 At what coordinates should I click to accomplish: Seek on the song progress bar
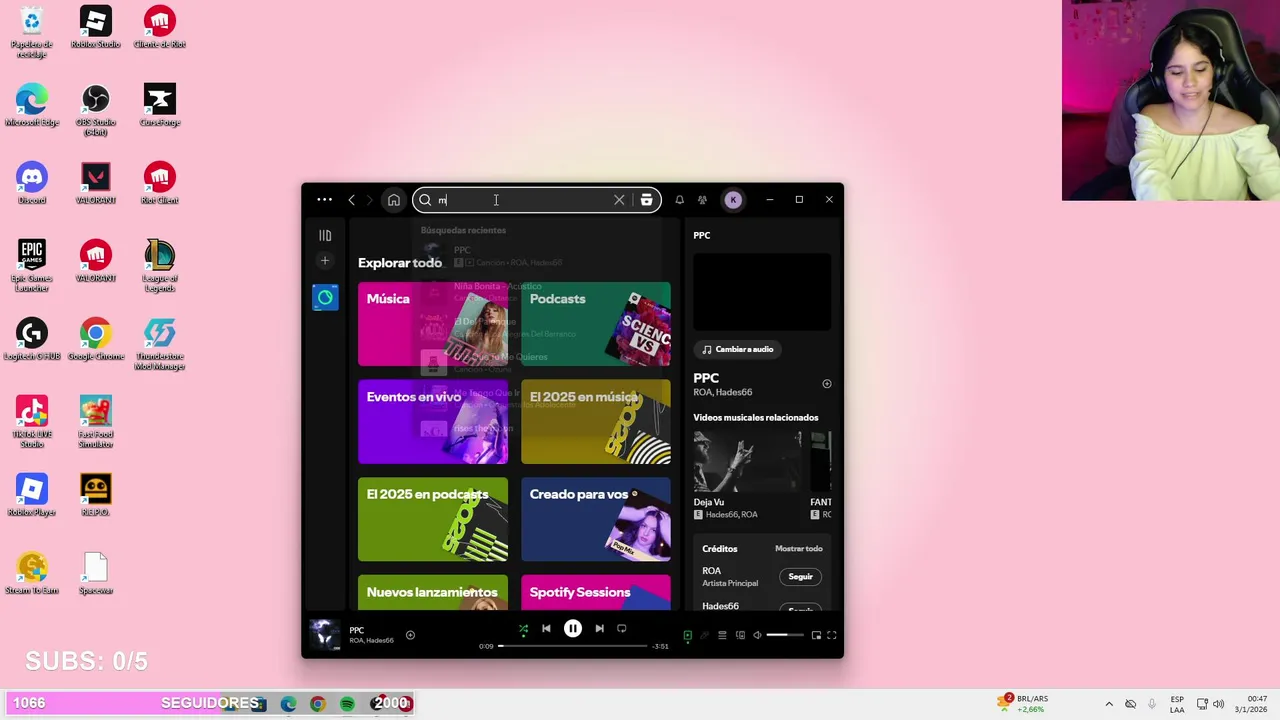573,646
